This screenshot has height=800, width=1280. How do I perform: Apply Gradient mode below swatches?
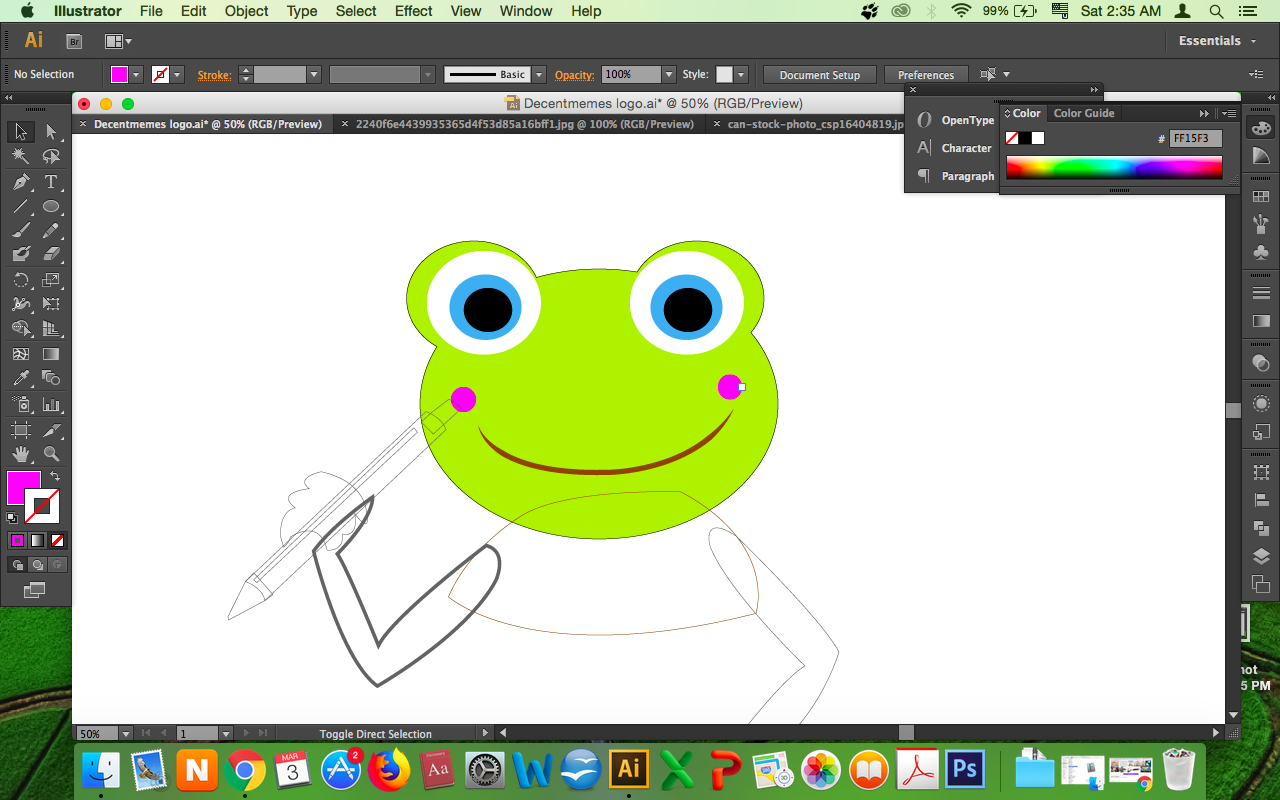tap(37, 540)
